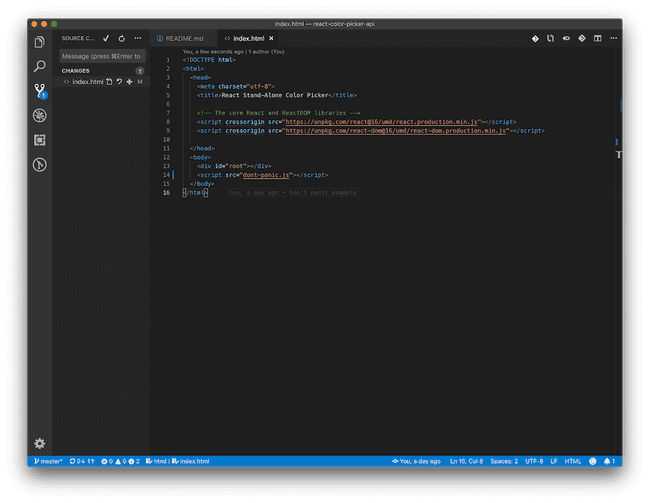This screenshot has width=650, height=503.
Task: Open the Source Control view
Action: tap(40, 91)
